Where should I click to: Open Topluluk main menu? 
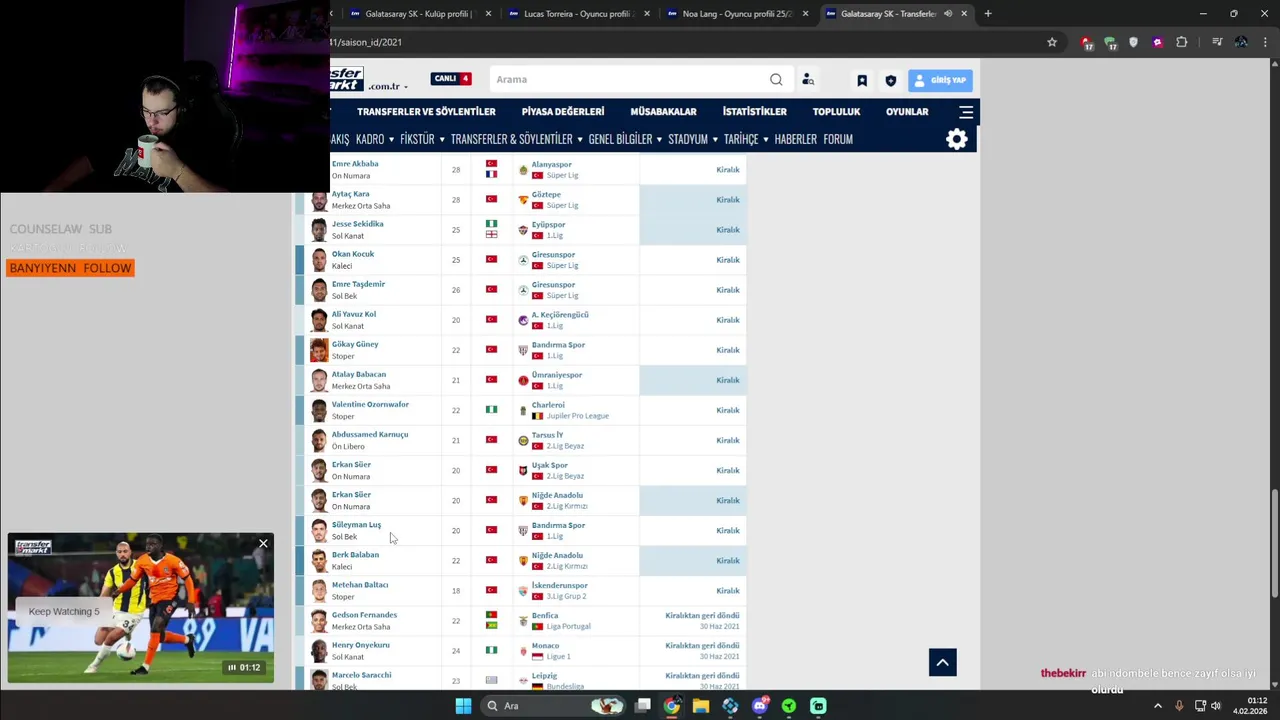click(x=836, y=112)
